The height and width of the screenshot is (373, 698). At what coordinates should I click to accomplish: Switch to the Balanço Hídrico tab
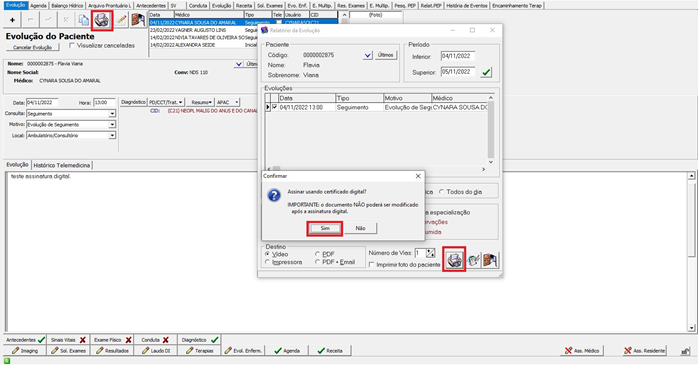coord(67,5)
